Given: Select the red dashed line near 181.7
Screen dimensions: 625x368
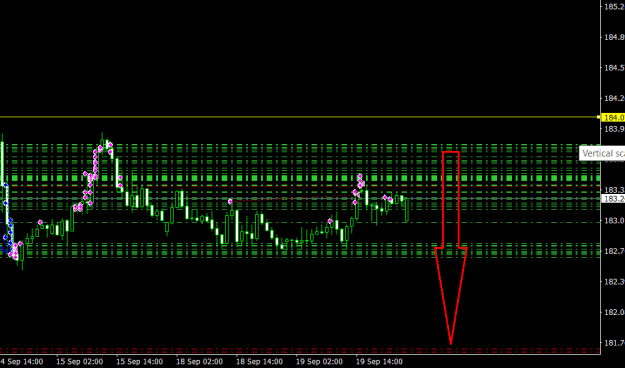Looking at the screenshot, I should [x=299, y=350].
